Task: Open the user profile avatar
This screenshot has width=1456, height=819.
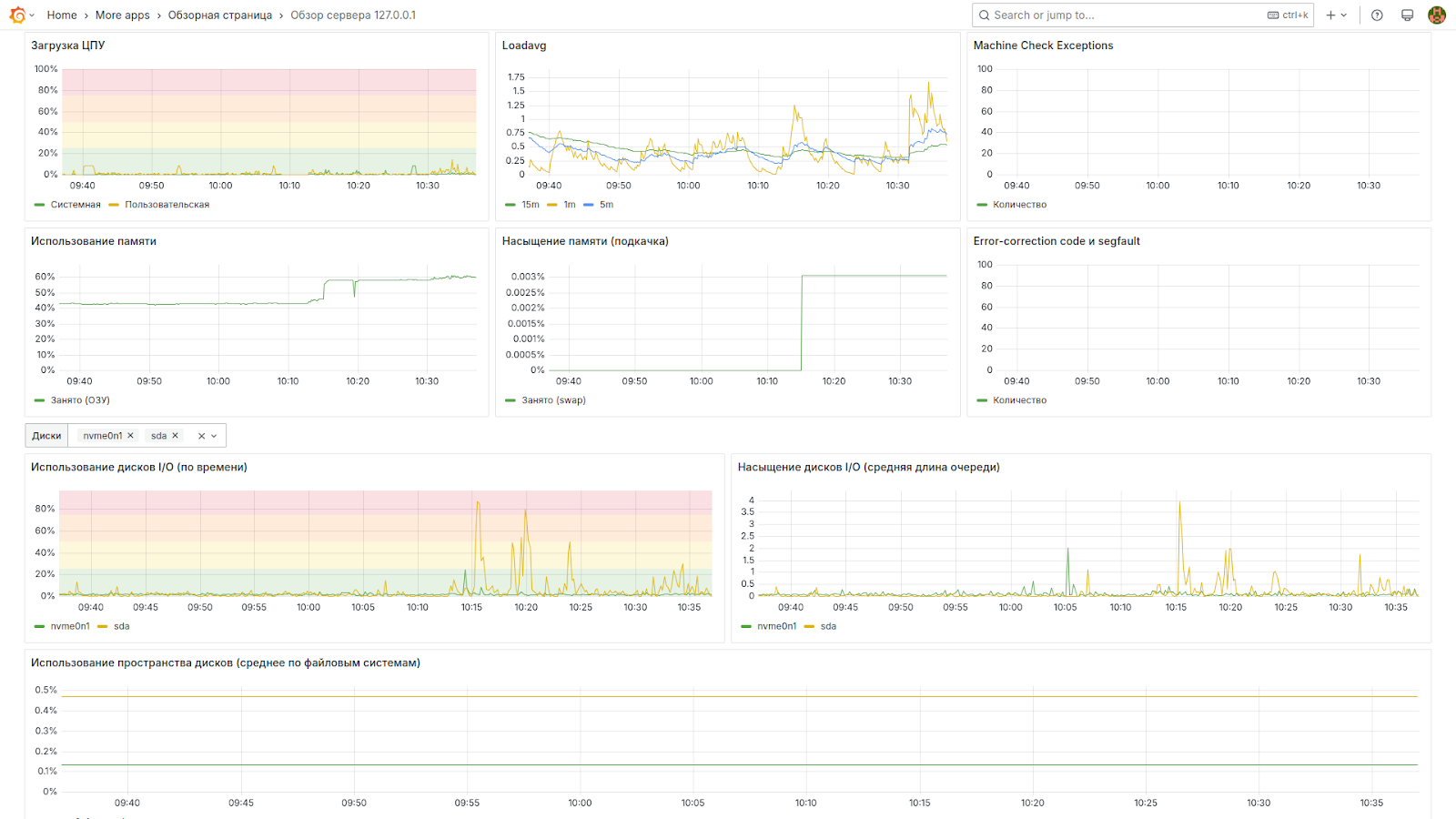Action: coord(1437,15)
